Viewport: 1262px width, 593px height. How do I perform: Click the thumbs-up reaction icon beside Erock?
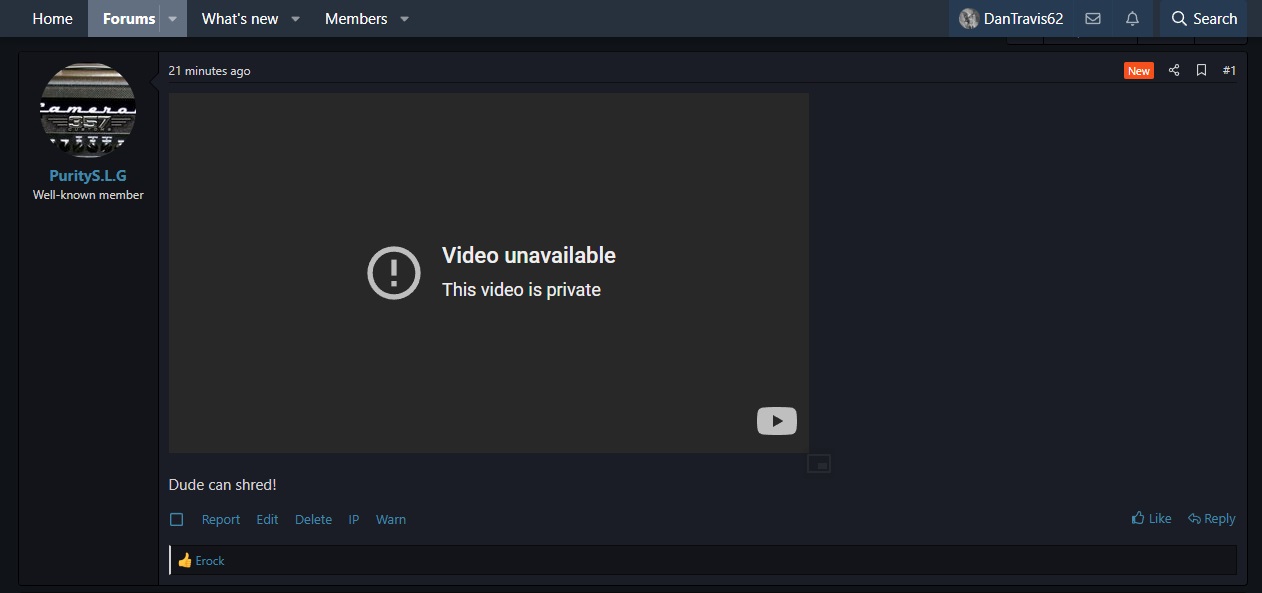click(x=185, y=561)
